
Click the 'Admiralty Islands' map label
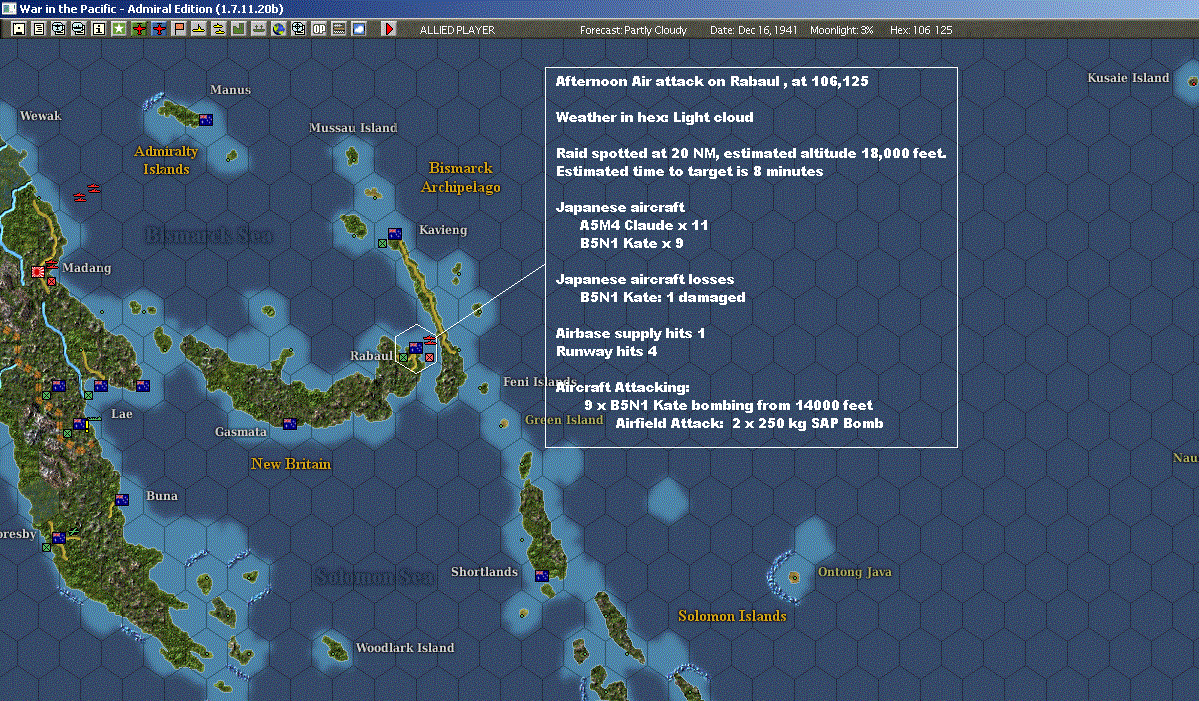166,161
